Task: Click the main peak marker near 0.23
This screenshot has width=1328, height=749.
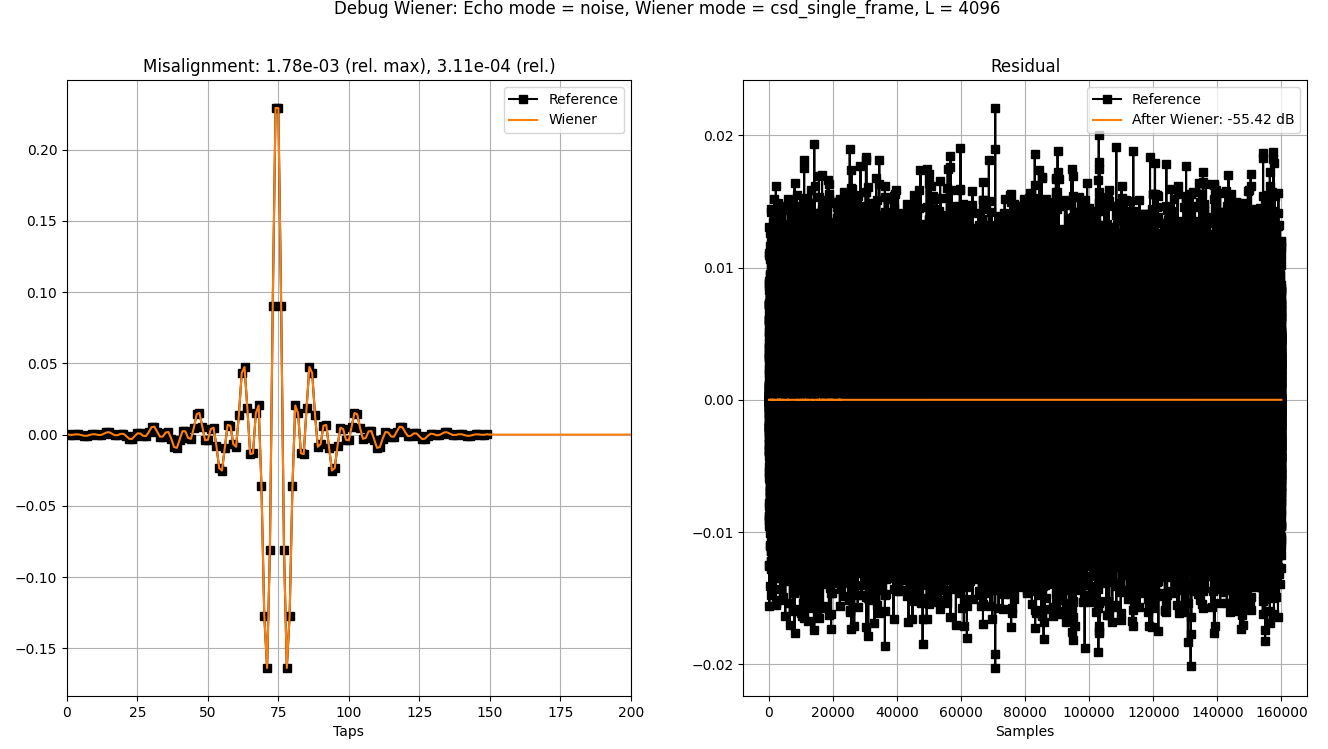Action: click(x=277, y=108)
